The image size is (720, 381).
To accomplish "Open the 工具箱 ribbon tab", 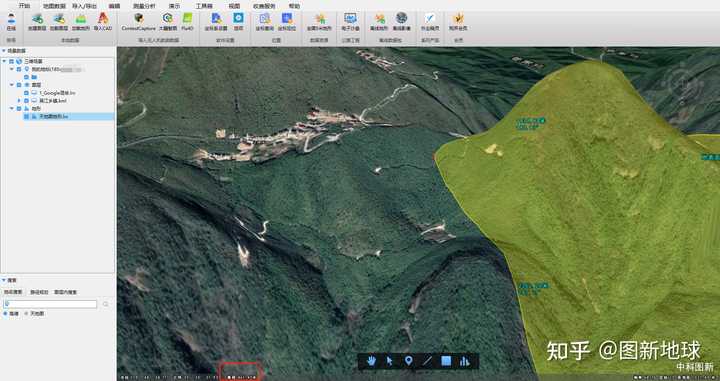I will [x=204, y=6].
